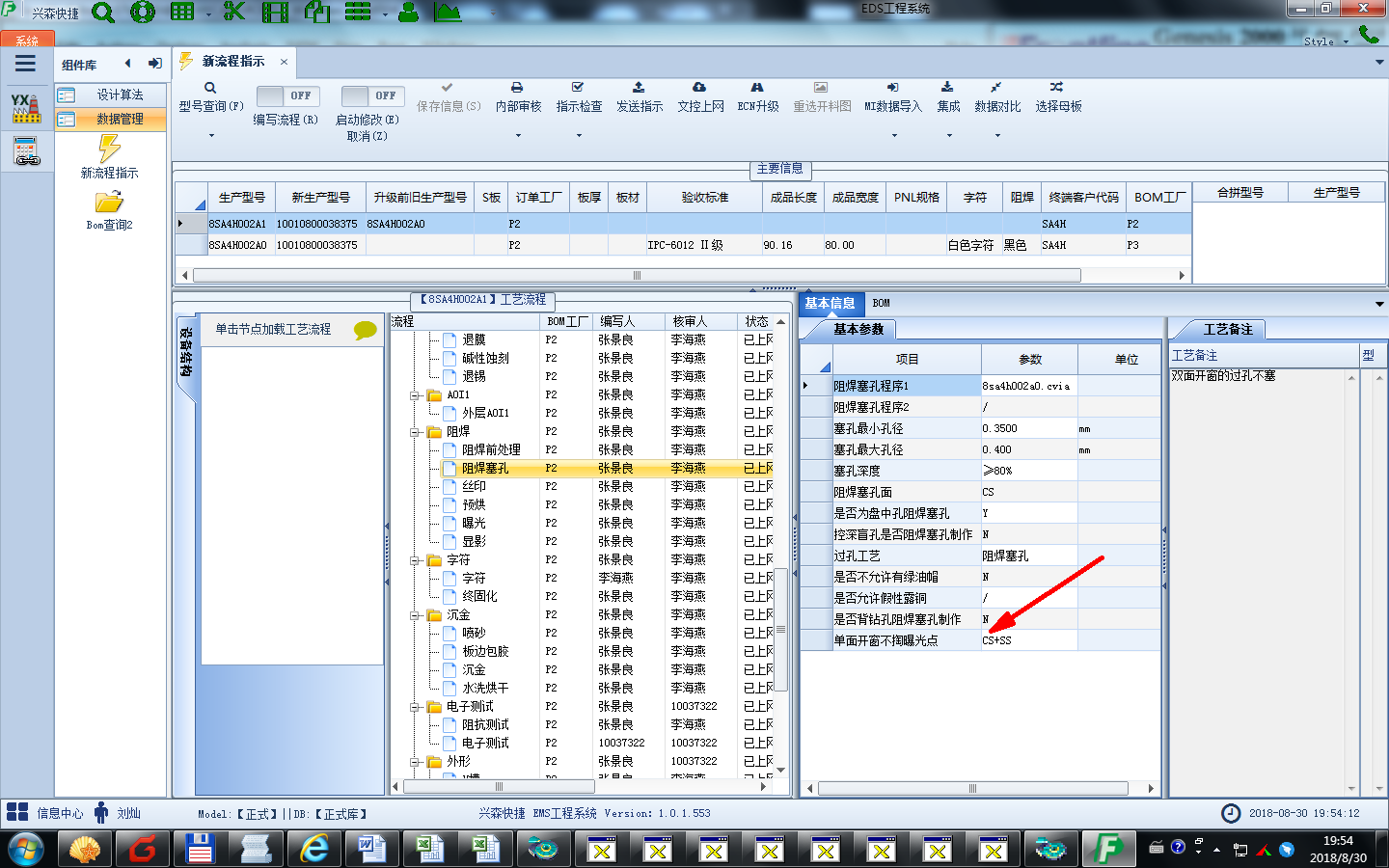This screenshot has width=1389, height=868.
Task: Click the calculator sidebar icon
Action: [26, 151]
